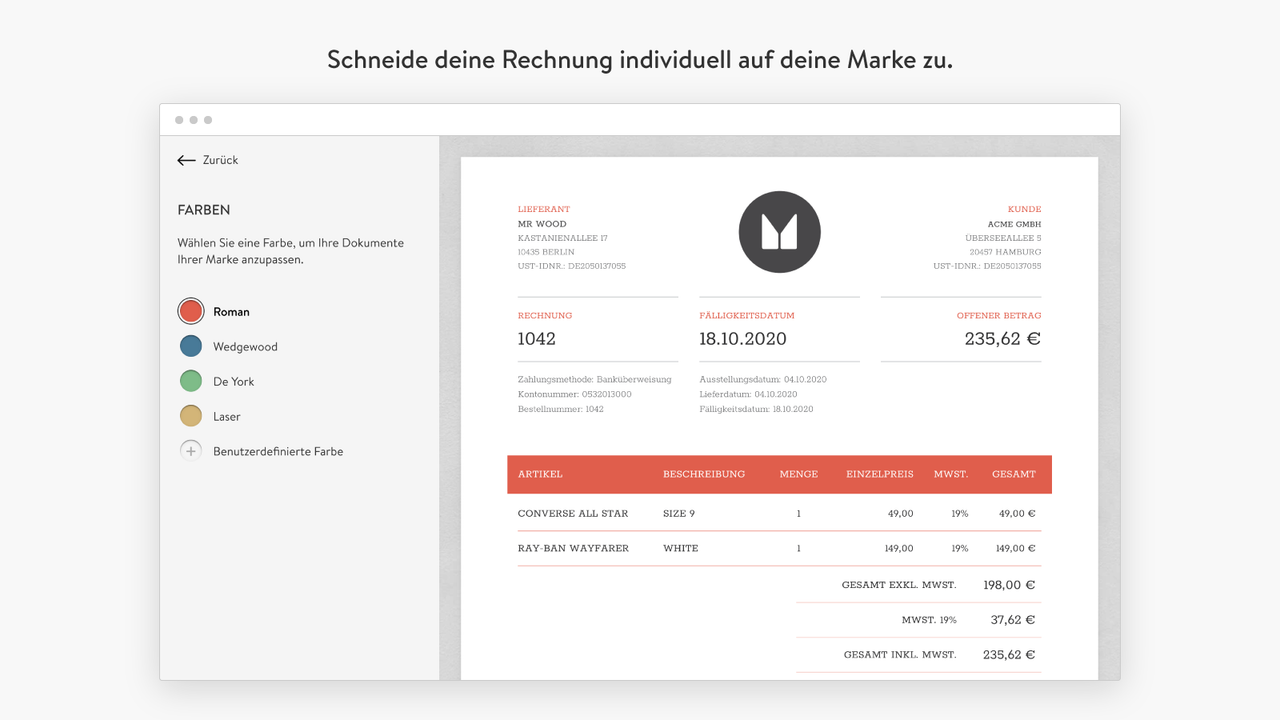Select the gold Laser color swatch
The image size is (1280, 720).
coord(191,416)
